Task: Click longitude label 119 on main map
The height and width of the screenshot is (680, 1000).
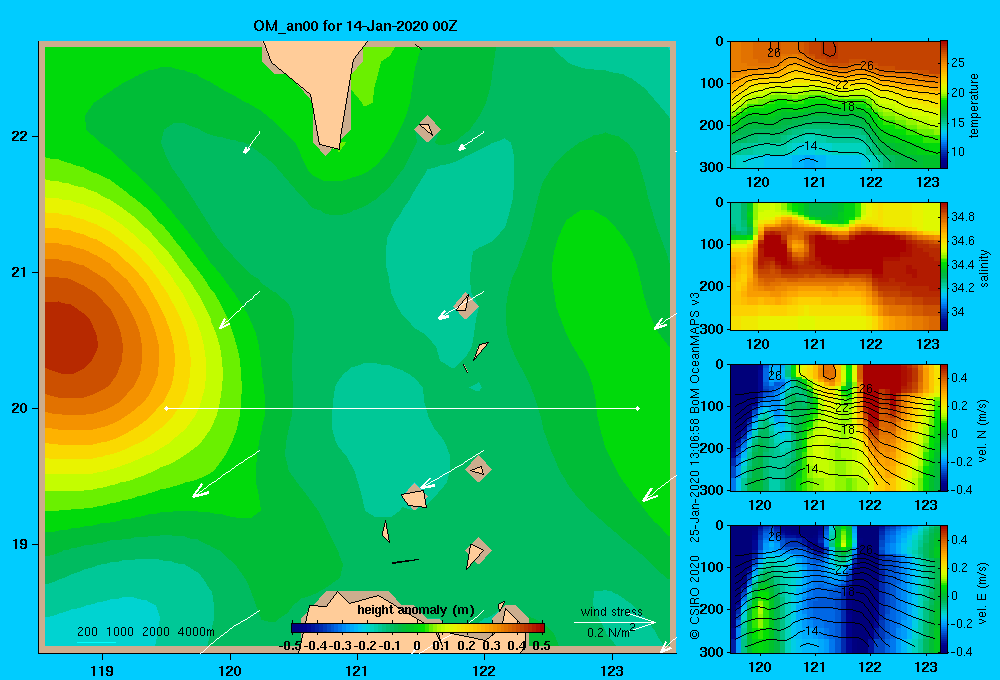Action: (102, 670)
